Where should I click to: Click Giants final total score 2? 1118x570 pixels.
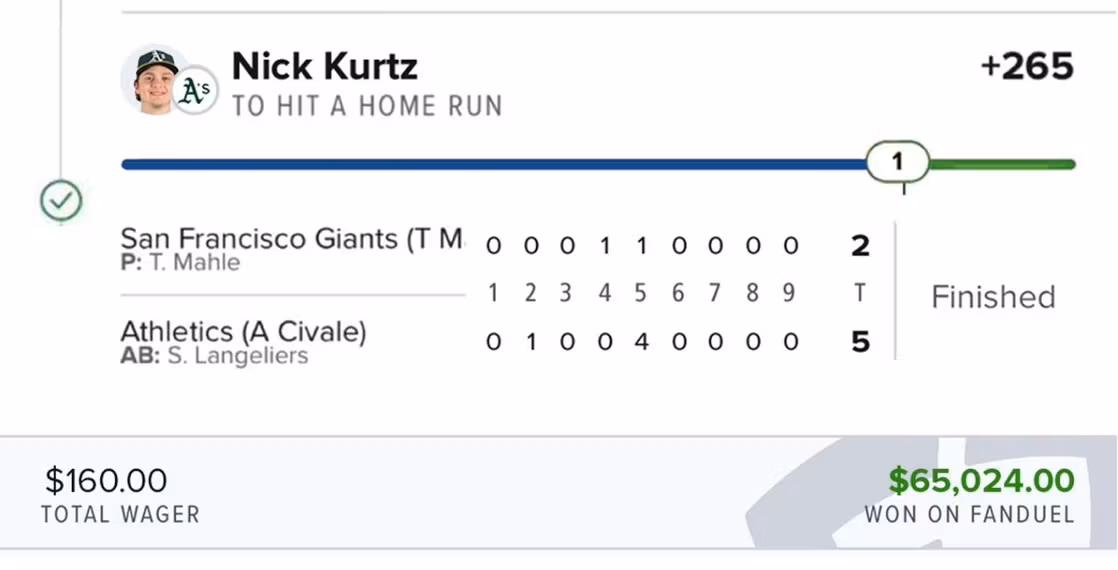pos(861,246)
